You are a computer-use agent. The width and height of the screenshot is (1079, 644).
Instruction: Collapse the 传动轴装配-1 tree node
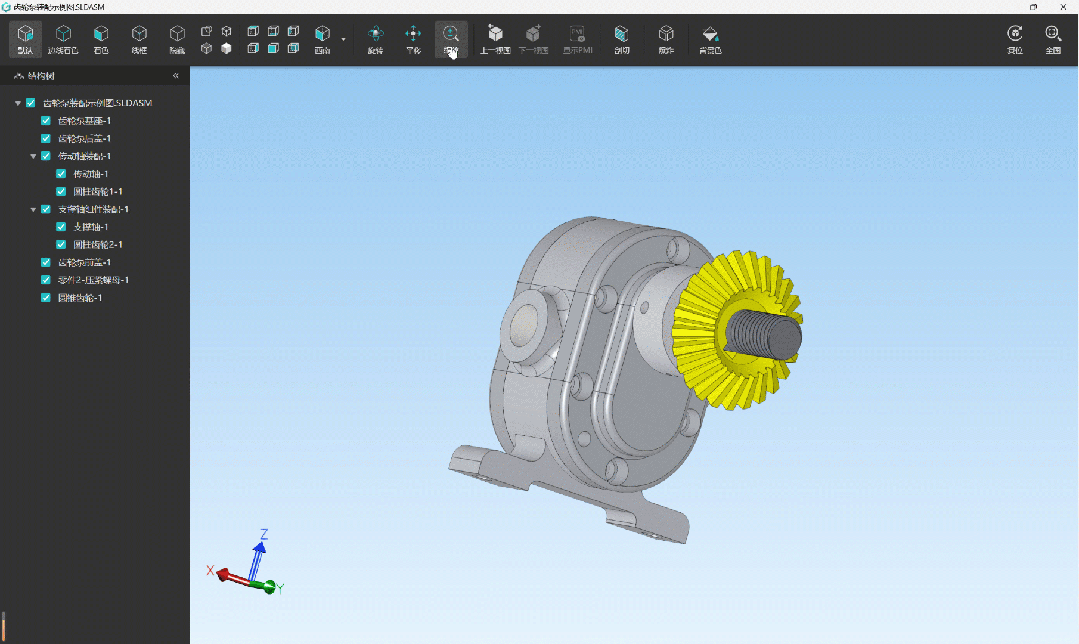(33, 156)
